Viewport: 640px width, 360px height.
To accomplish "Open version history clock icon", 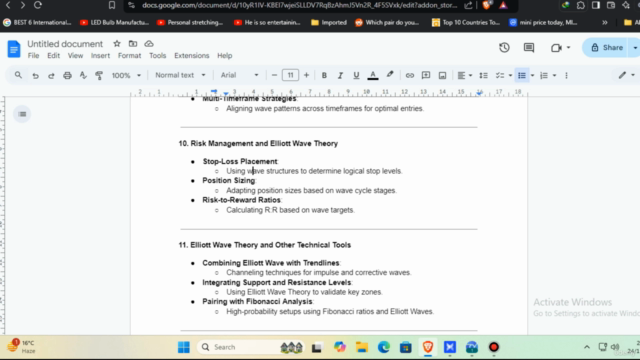I will click(504, 48).
